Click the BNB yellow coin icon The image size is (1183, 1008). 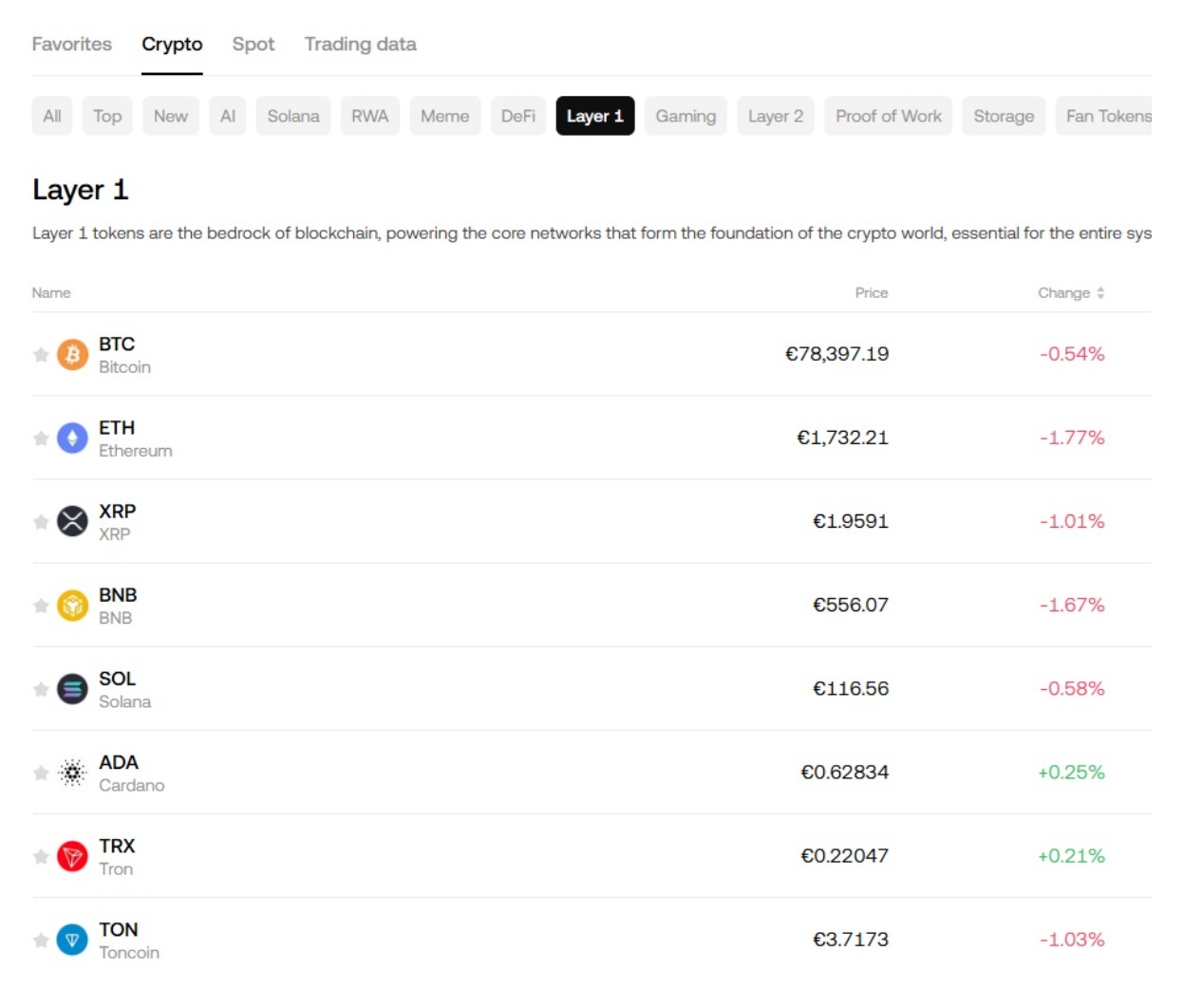click(x=71, y=605)
